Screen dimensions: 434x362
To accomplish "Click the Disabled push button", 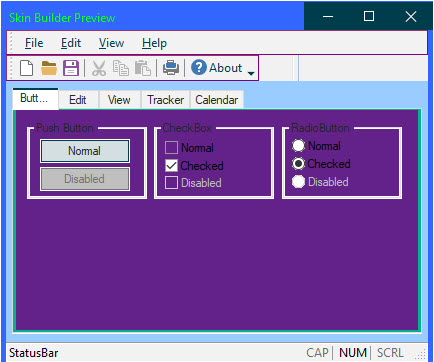I will (x=85, y=179).
